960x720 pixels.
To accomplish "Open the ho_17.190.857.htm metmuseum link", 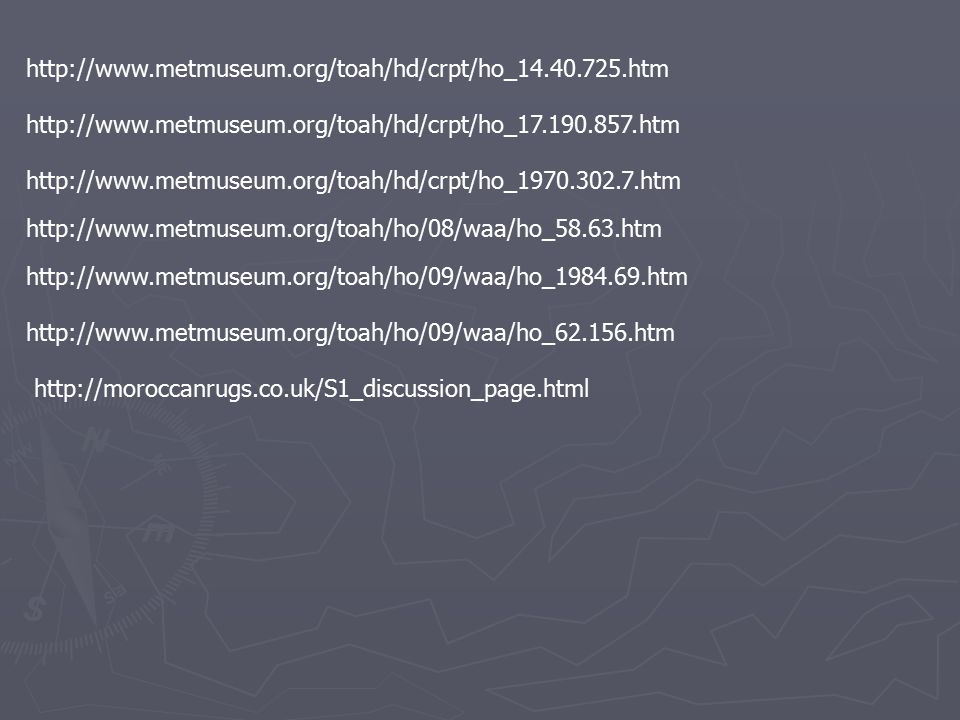I will pyautogui.click(x=353, y=125).
